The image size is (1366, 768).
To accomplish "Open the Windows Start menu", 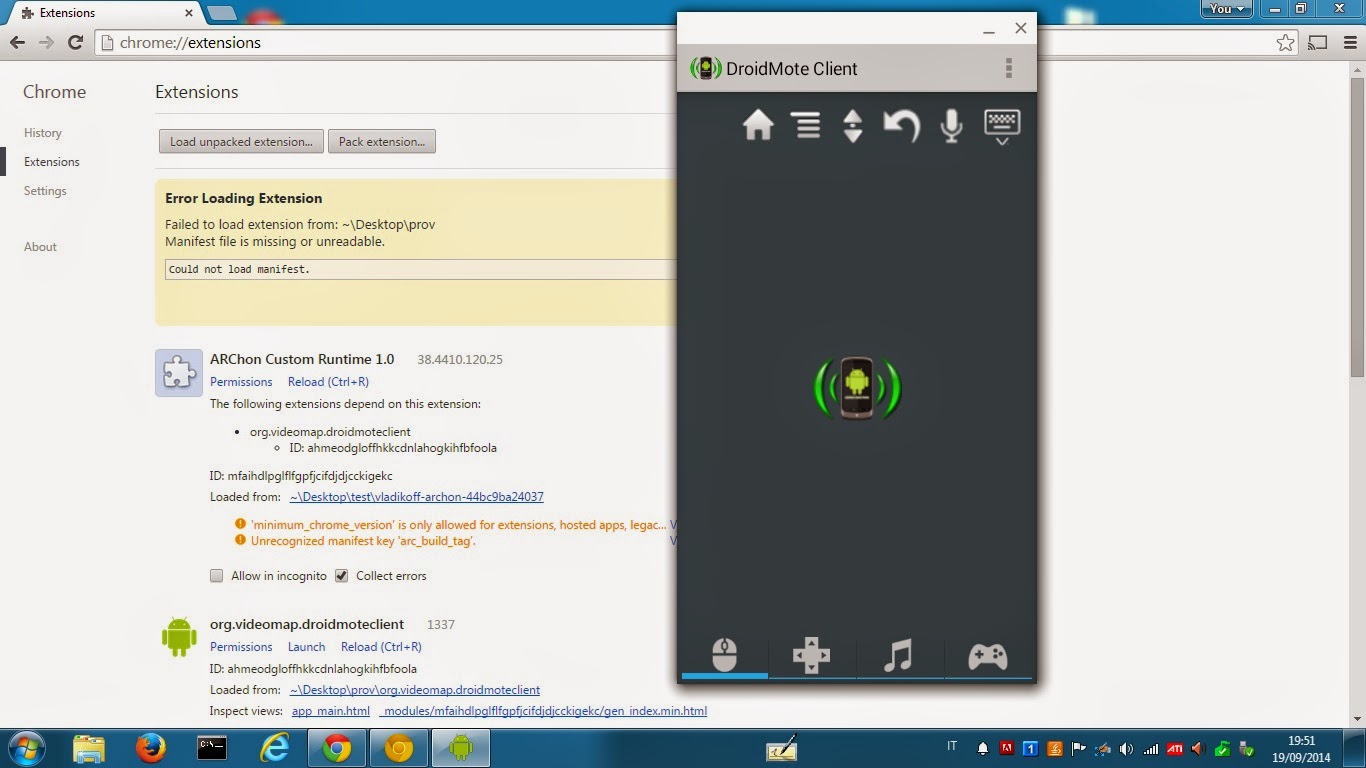I will 26,748.
